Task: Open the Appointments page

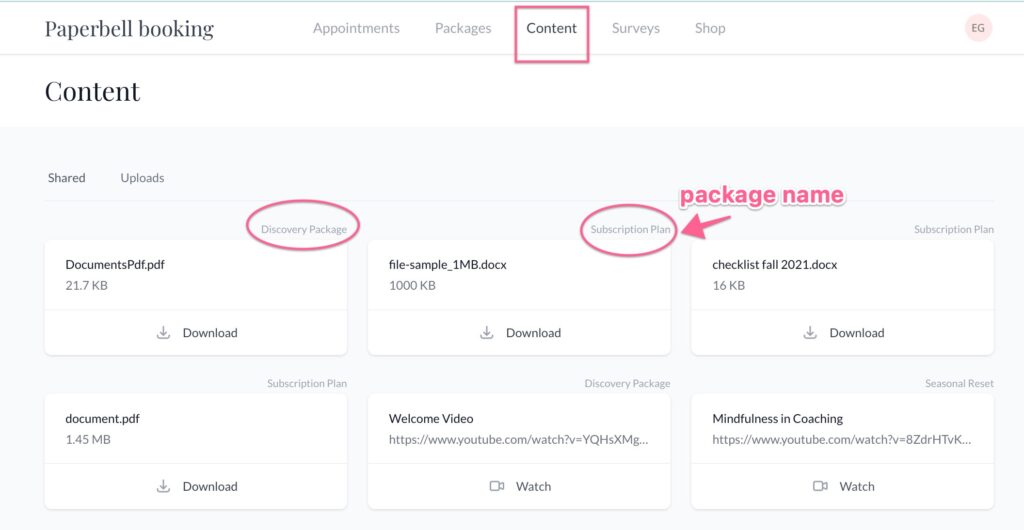Action: (356, 28)
